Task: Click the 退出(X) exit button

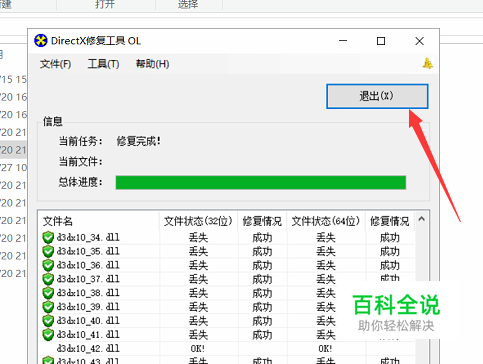Action: (377, 96)
